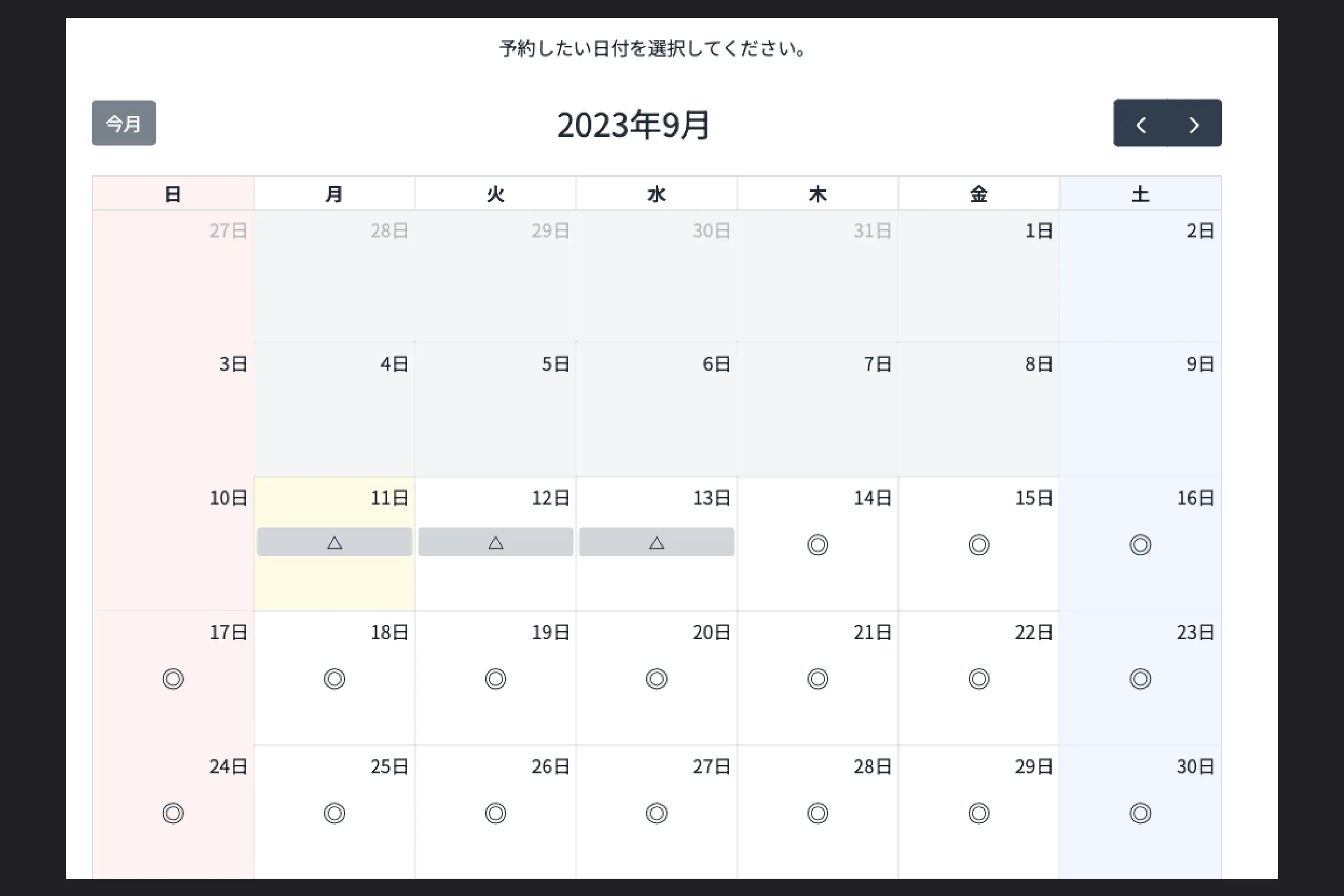The image size is (1344, 896).
Task: Select the ◎ mark on September 20
Action: click(656, 679)
